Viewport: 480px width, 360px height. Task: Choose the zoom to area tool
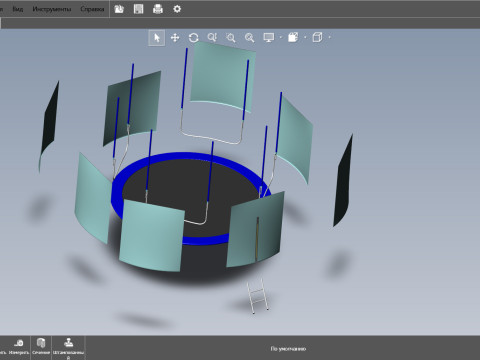[231, 38]
